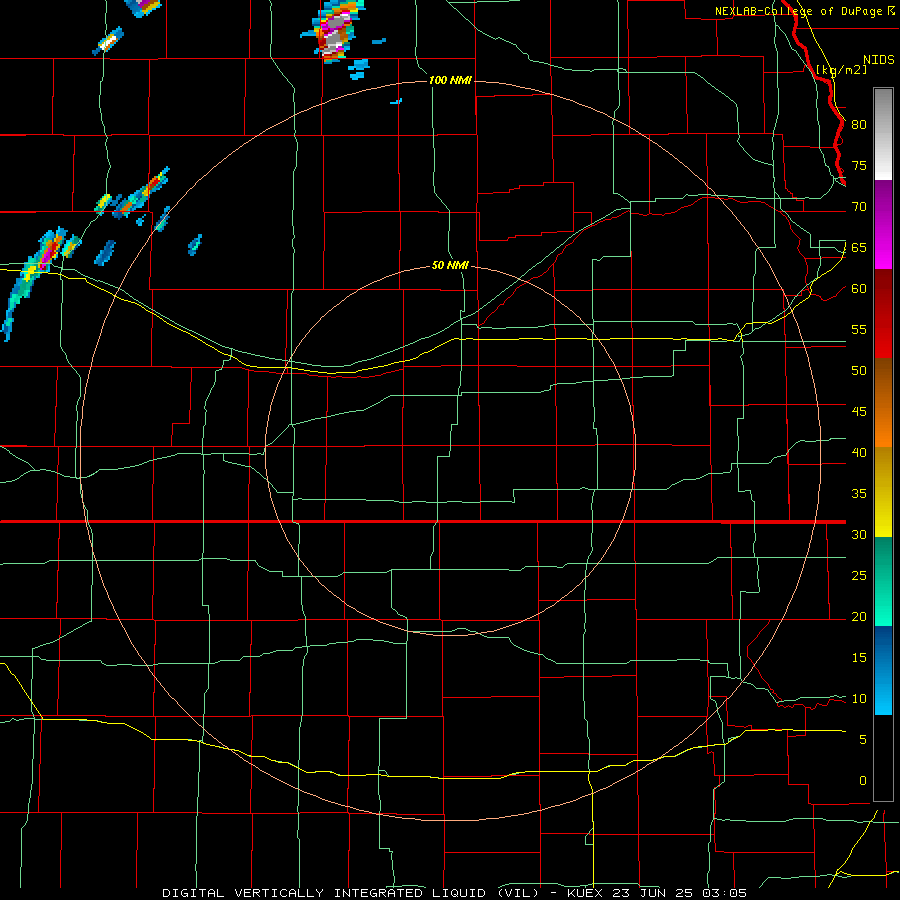Screen dimensions: 900x900
Task: Click the largest storm cell with white-magenta core
Action: [334, 30]
